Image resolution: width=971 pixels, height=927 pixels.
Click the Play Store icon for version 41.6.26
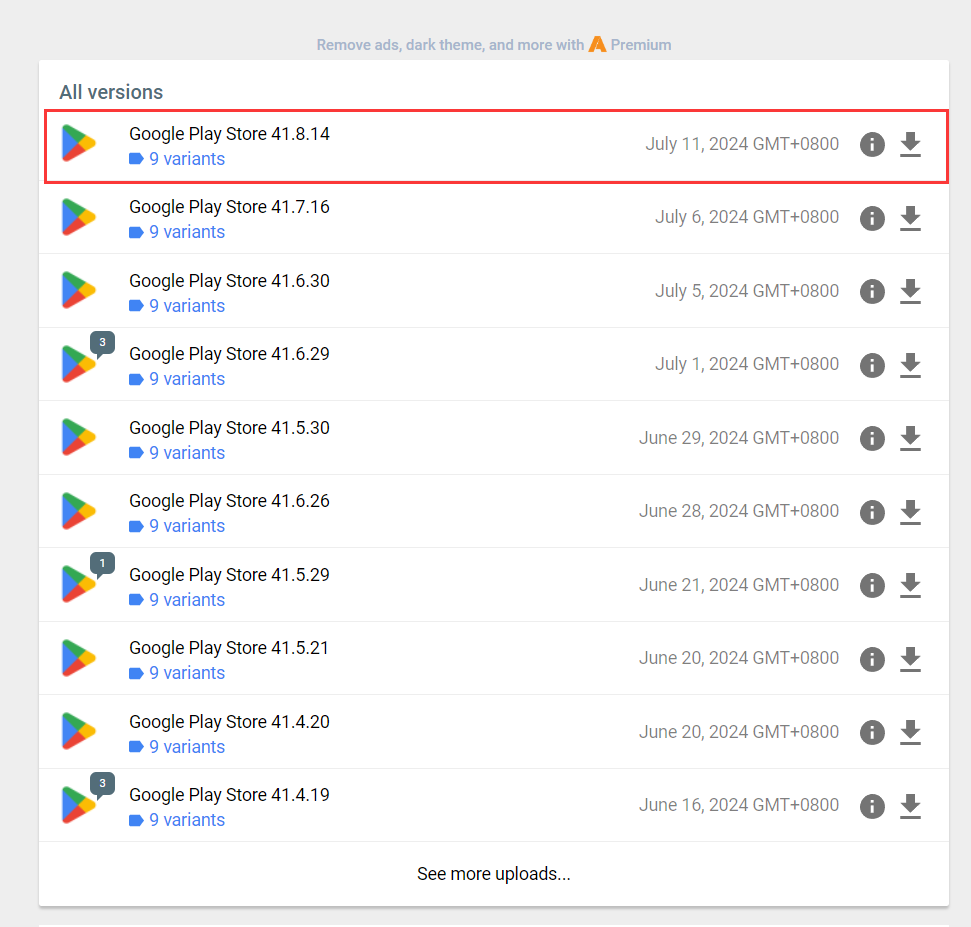click(79, 511)
